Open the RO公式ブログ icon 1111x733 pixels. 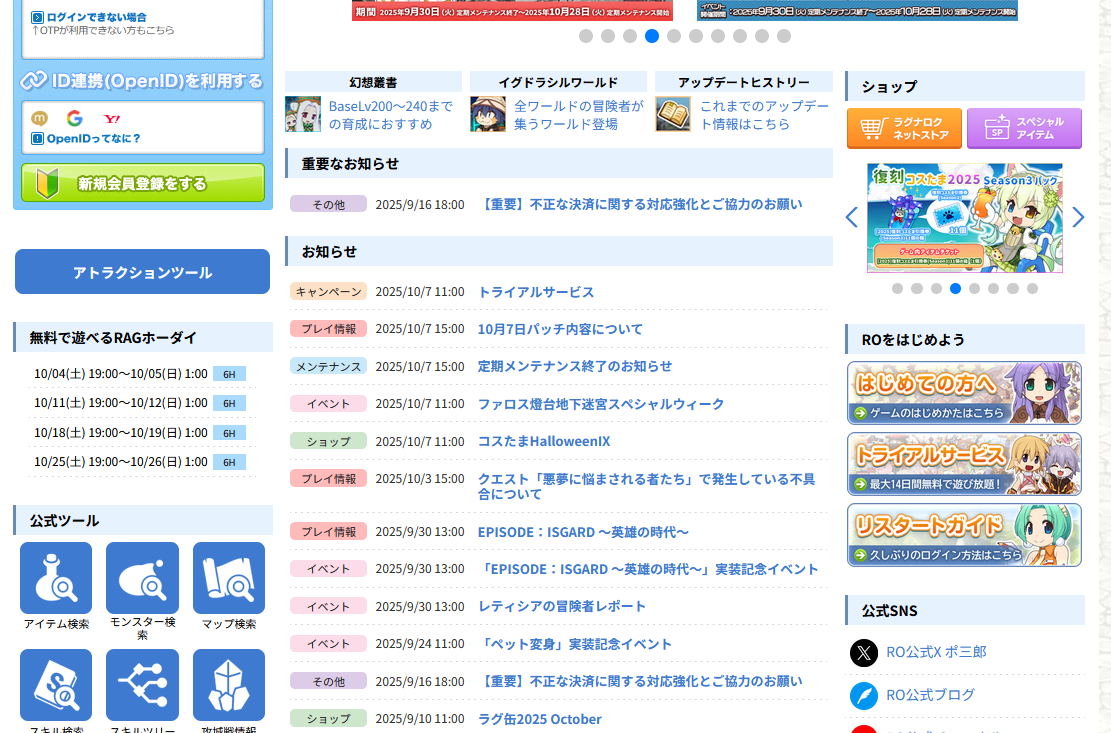[x=864, y=695]
